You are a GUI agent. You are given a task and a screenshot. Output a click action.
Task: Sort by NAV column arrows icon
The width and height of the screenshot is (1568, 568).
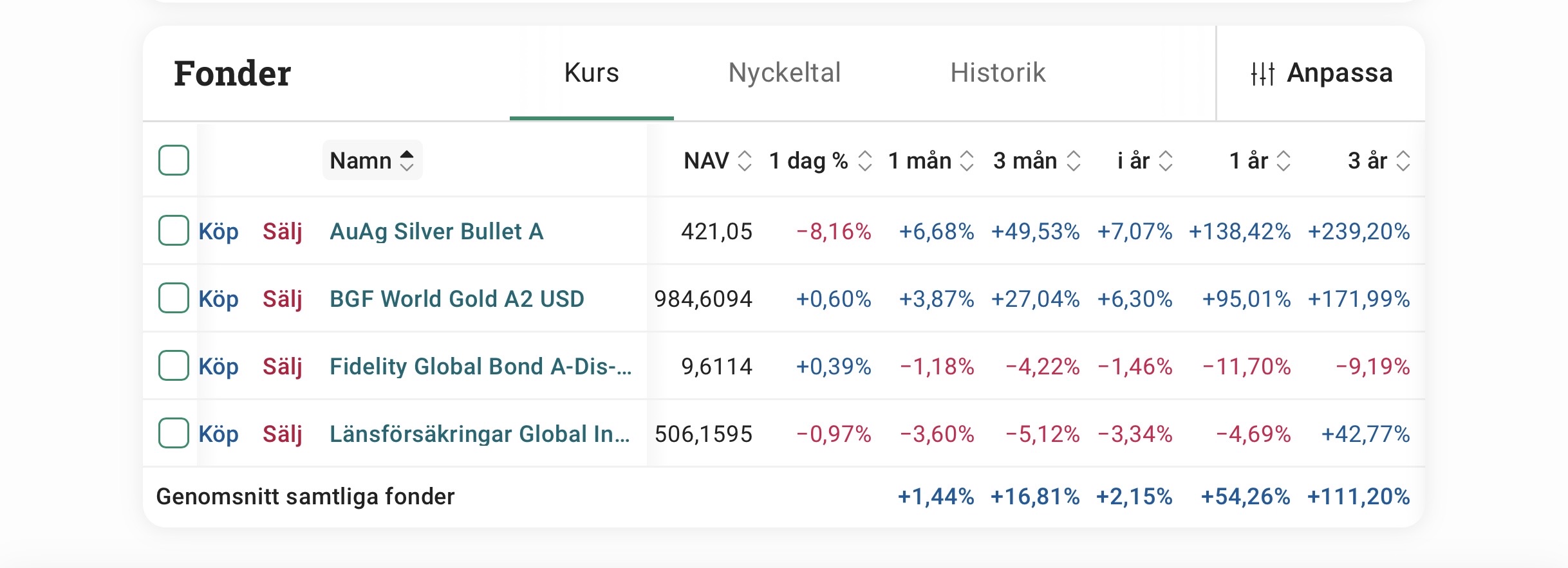(x=745, y=161)
